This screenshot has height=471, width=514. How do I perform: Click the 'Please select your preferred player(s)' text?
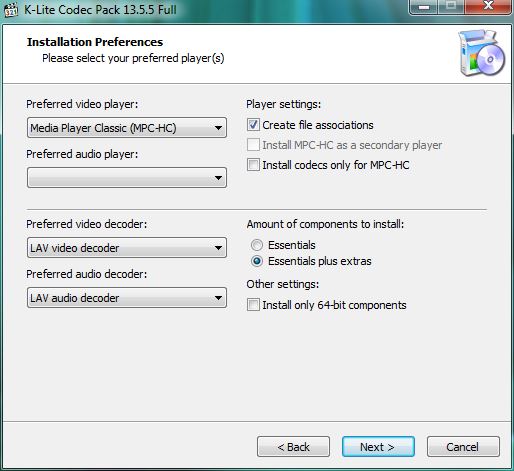[133, 58]
